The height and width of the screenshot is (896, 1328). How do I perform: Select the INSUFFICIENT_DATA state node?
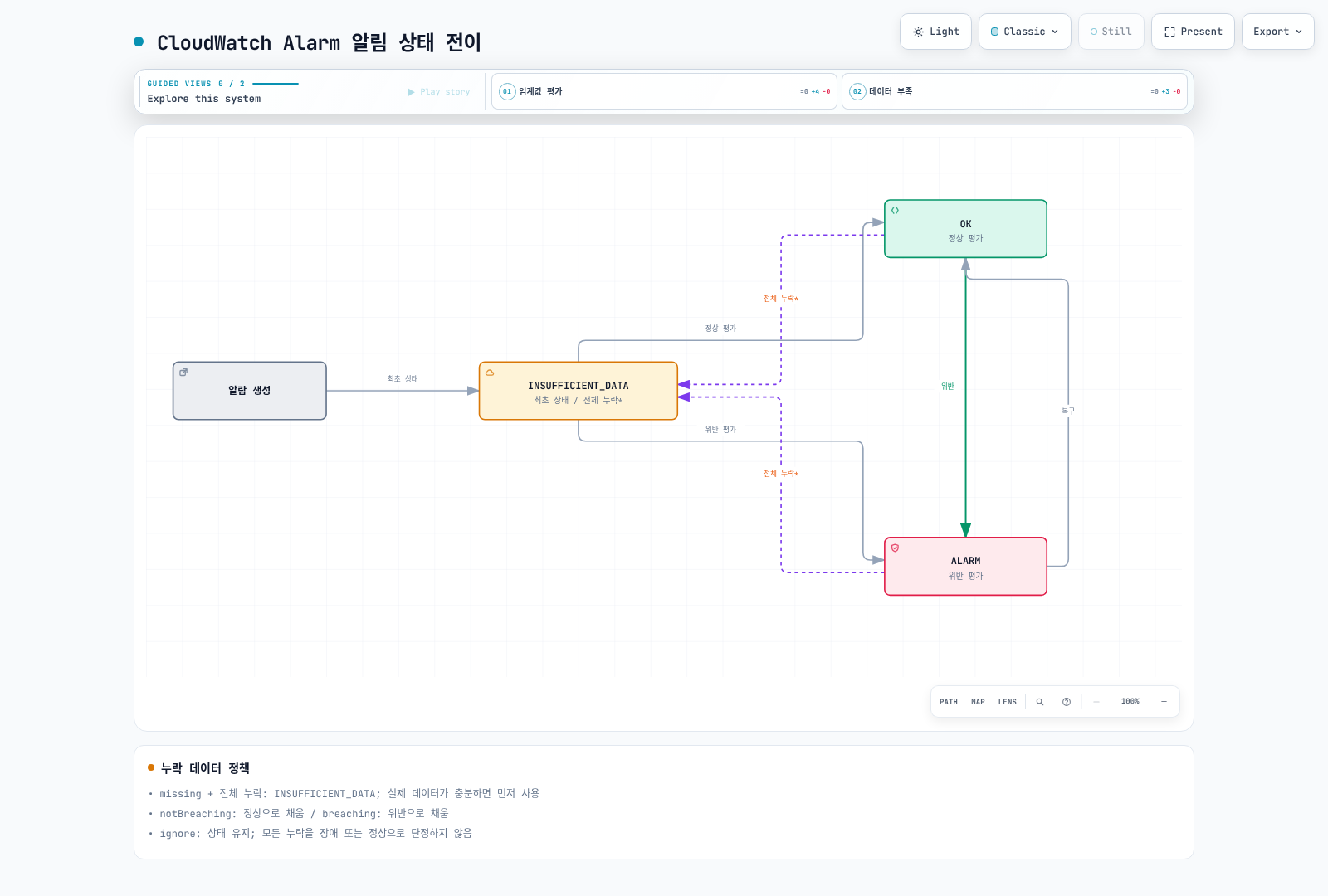579,391
